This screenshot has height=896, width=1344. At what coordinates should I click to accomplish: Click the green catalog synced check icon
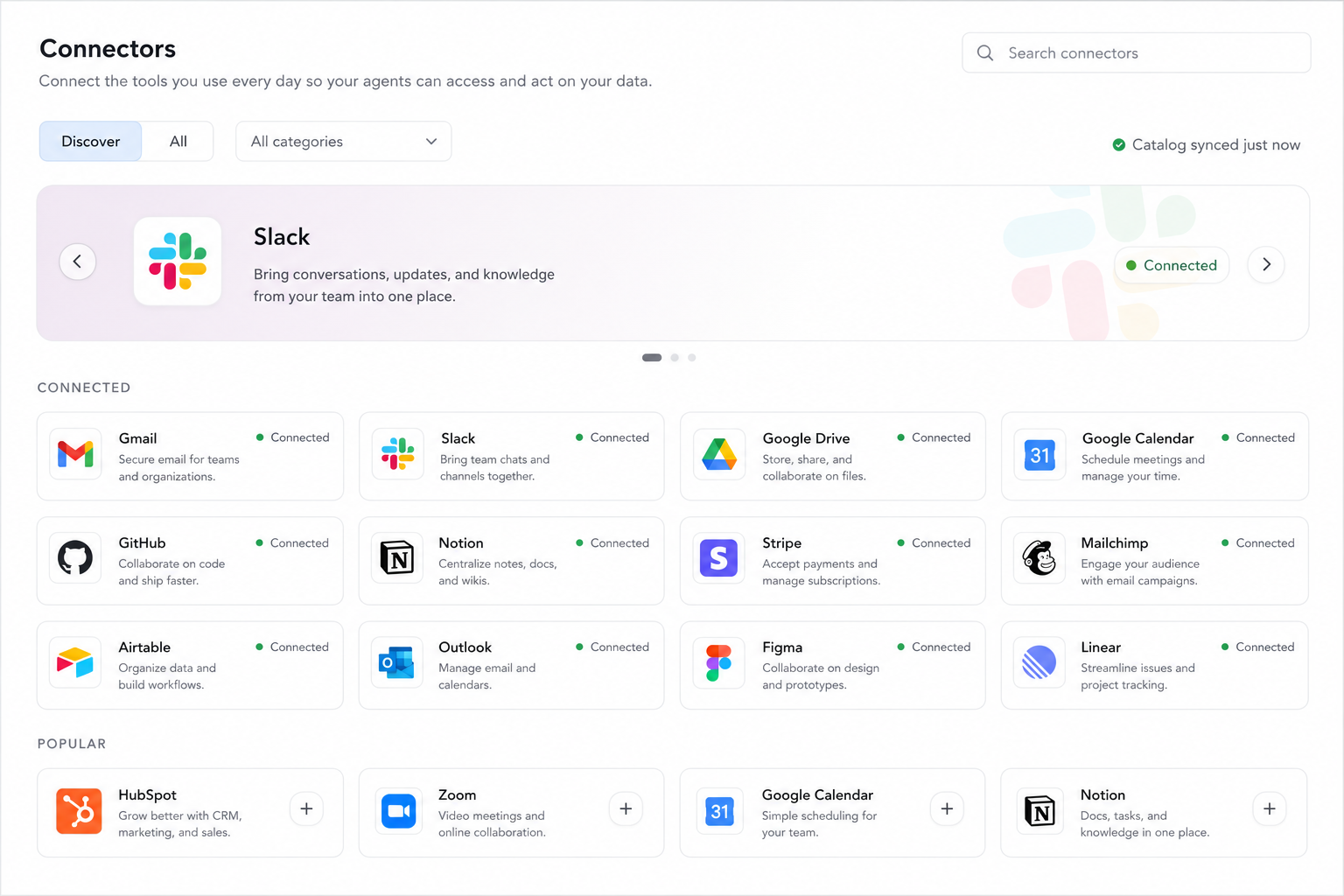point(1118,144)
